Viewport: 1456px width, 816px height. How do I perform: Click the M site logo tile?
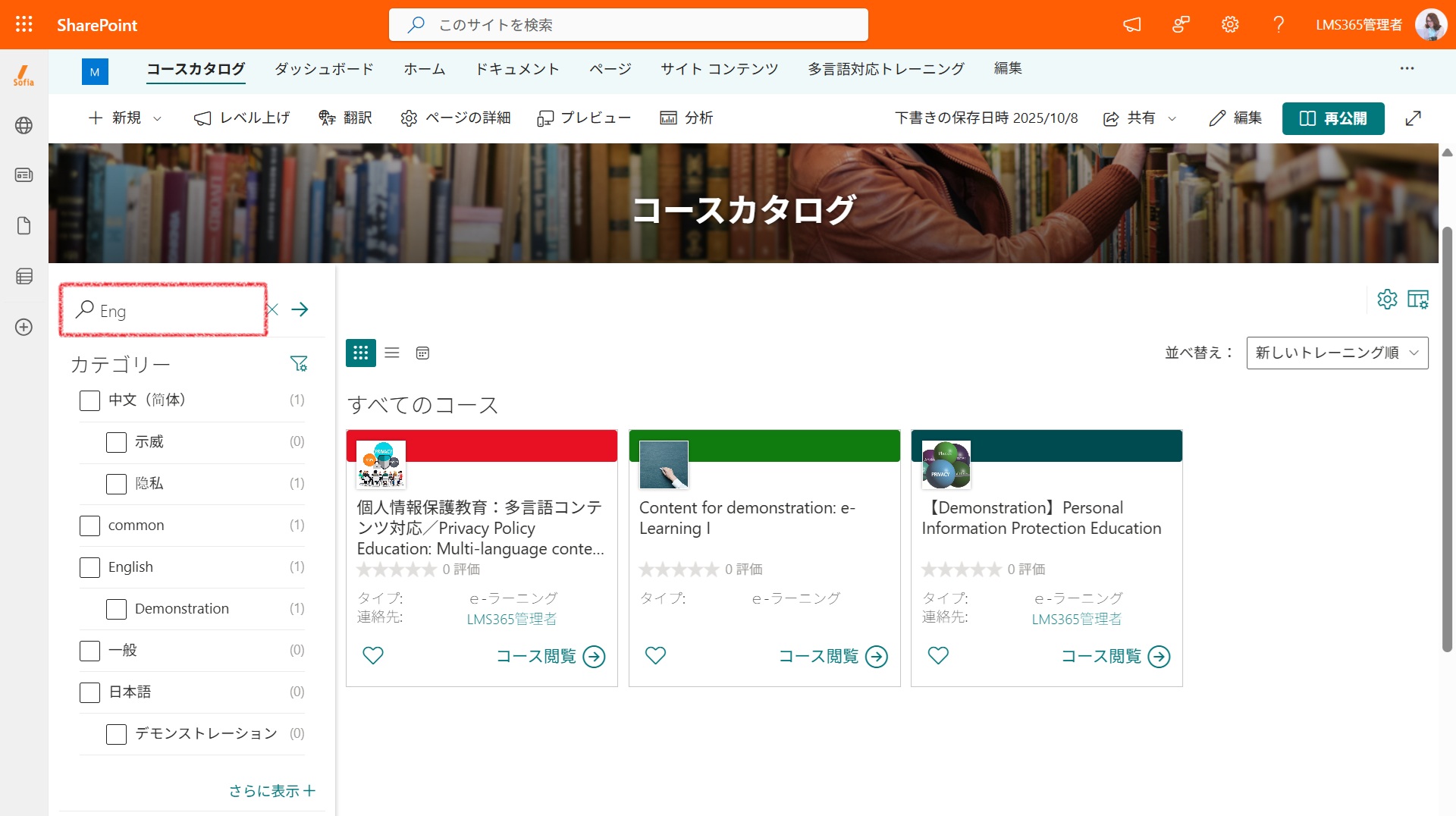(x=95, y=71)
